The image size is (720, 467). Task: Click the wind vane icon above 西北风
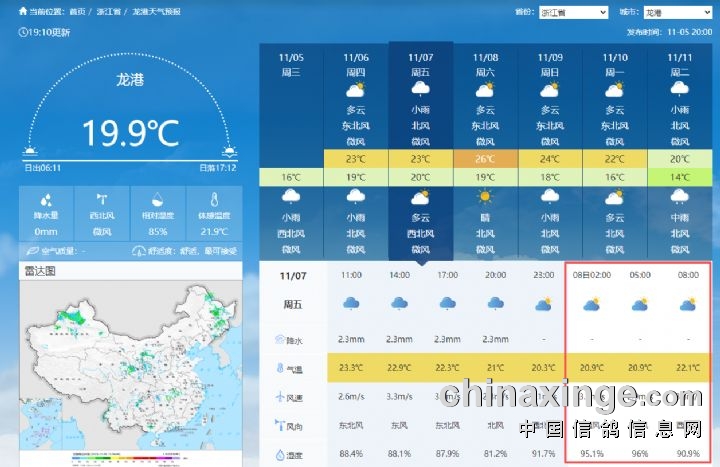[101, 199]
